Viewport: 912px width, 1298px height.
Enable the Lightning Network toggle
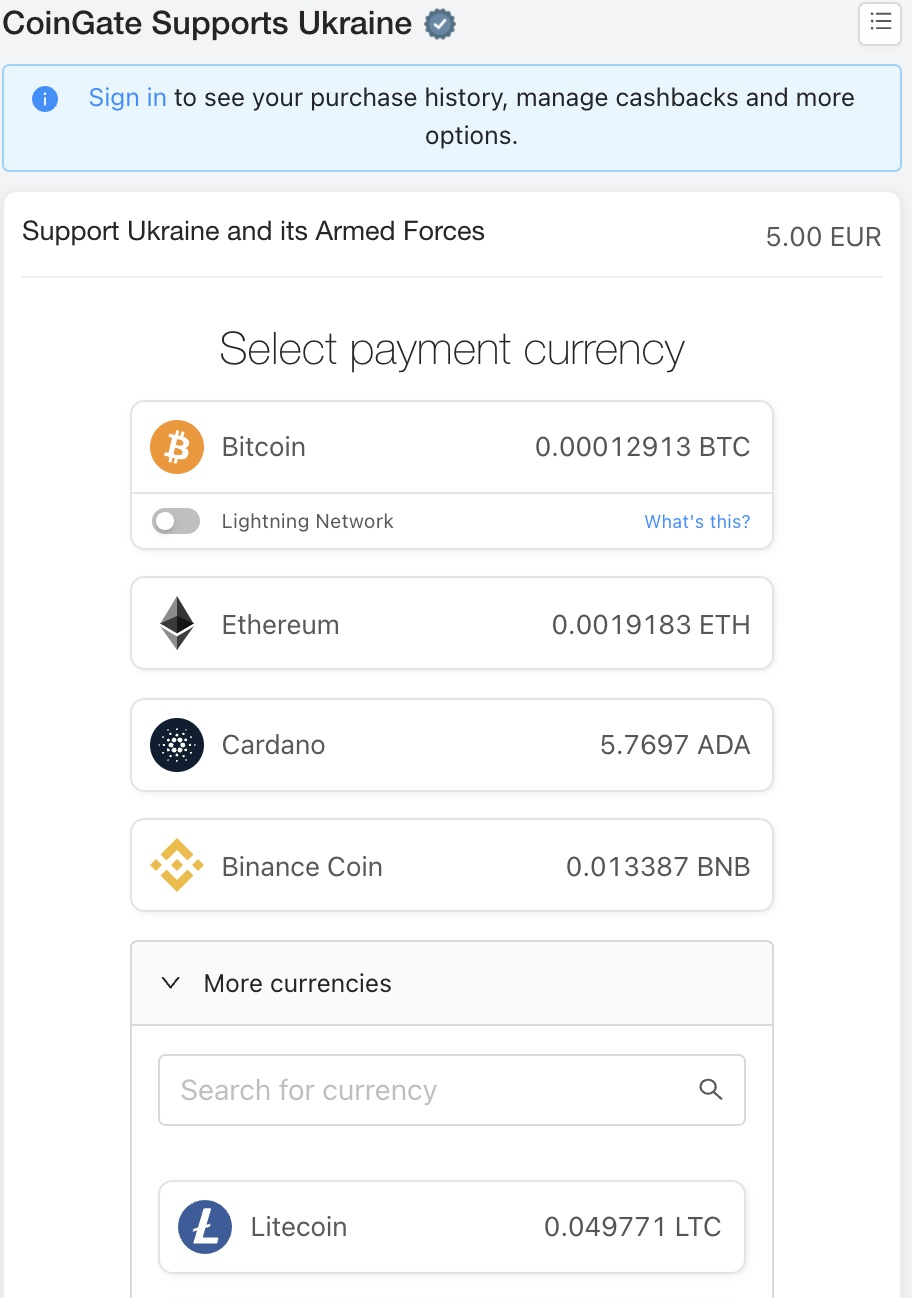click(x=176, y=521)
